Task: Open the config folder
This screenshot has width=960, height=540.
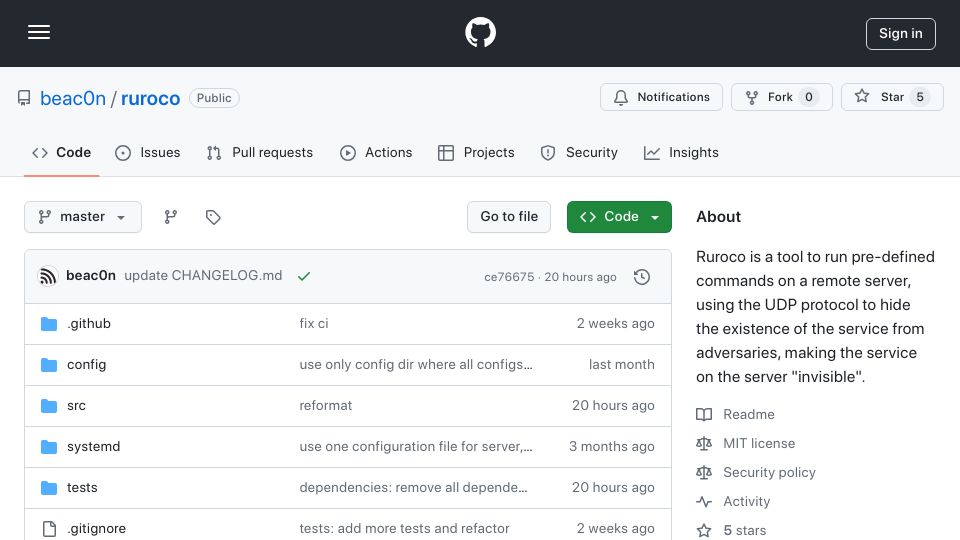Action: pos(86,364)
